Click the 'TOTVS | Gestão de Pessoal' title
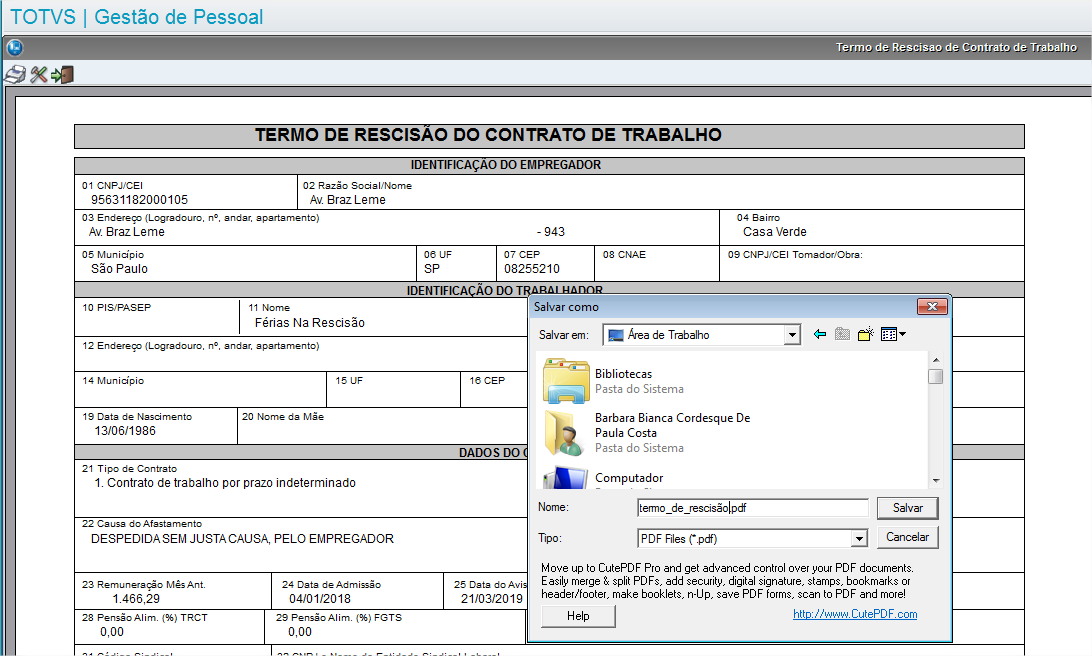The image size is (1092, 656). coord(136,17)
